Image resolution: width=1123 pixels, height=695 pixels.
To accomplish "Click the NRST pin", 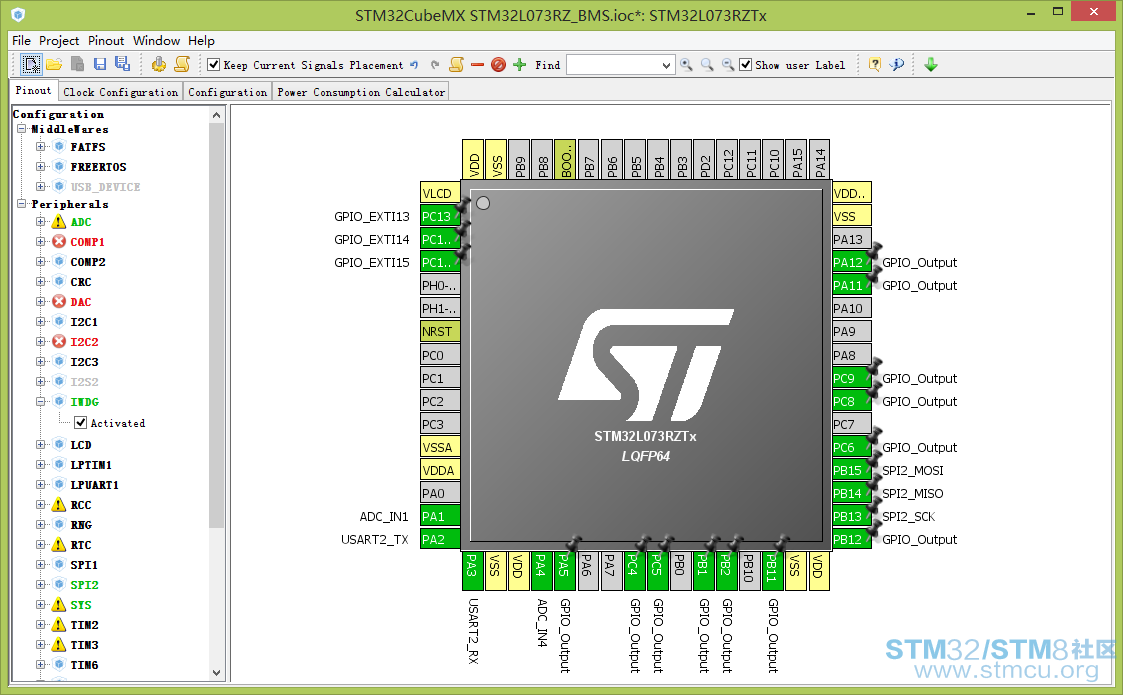I will click(x=440, y=331).
